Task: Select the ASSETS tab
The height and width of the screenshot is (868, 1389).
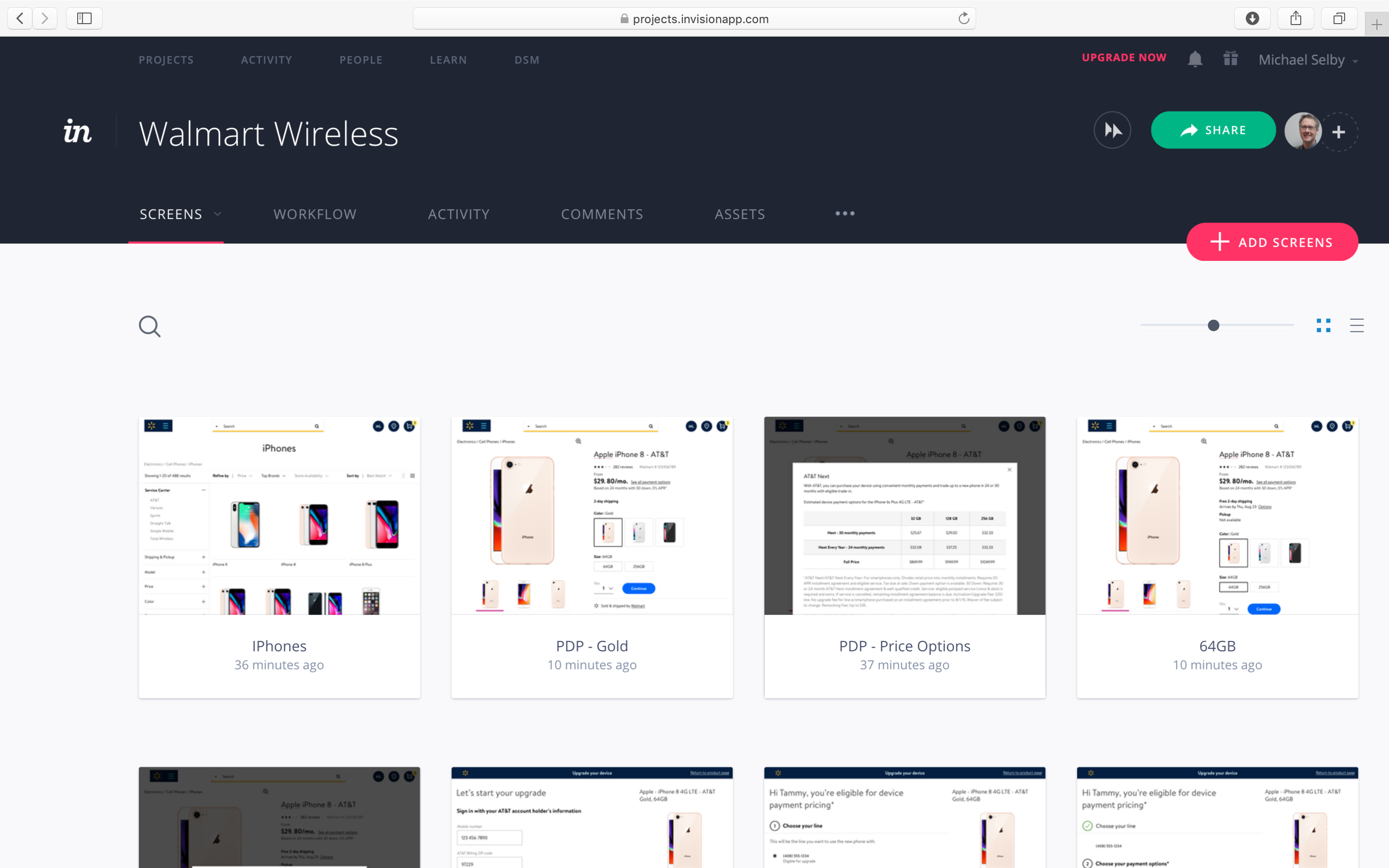Action: coord(739,214)
